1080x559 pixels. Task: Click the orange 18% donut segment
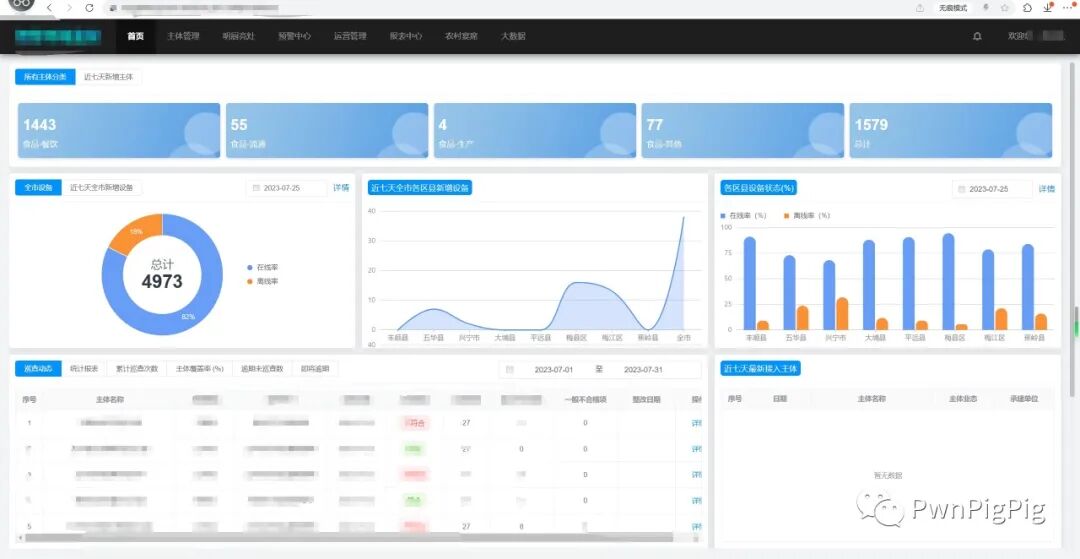pyautogui.click(x=136, y=232)
